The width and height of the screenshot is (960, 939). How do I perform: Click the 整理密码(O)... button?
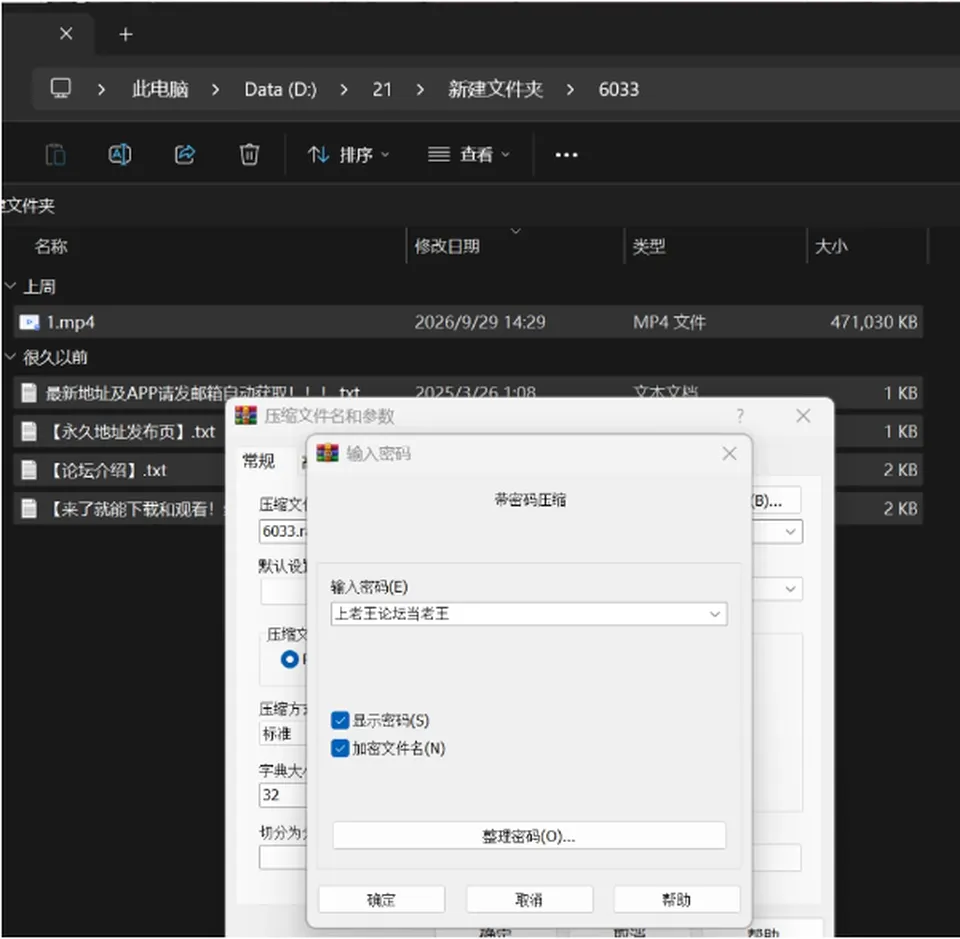(529, 836)
